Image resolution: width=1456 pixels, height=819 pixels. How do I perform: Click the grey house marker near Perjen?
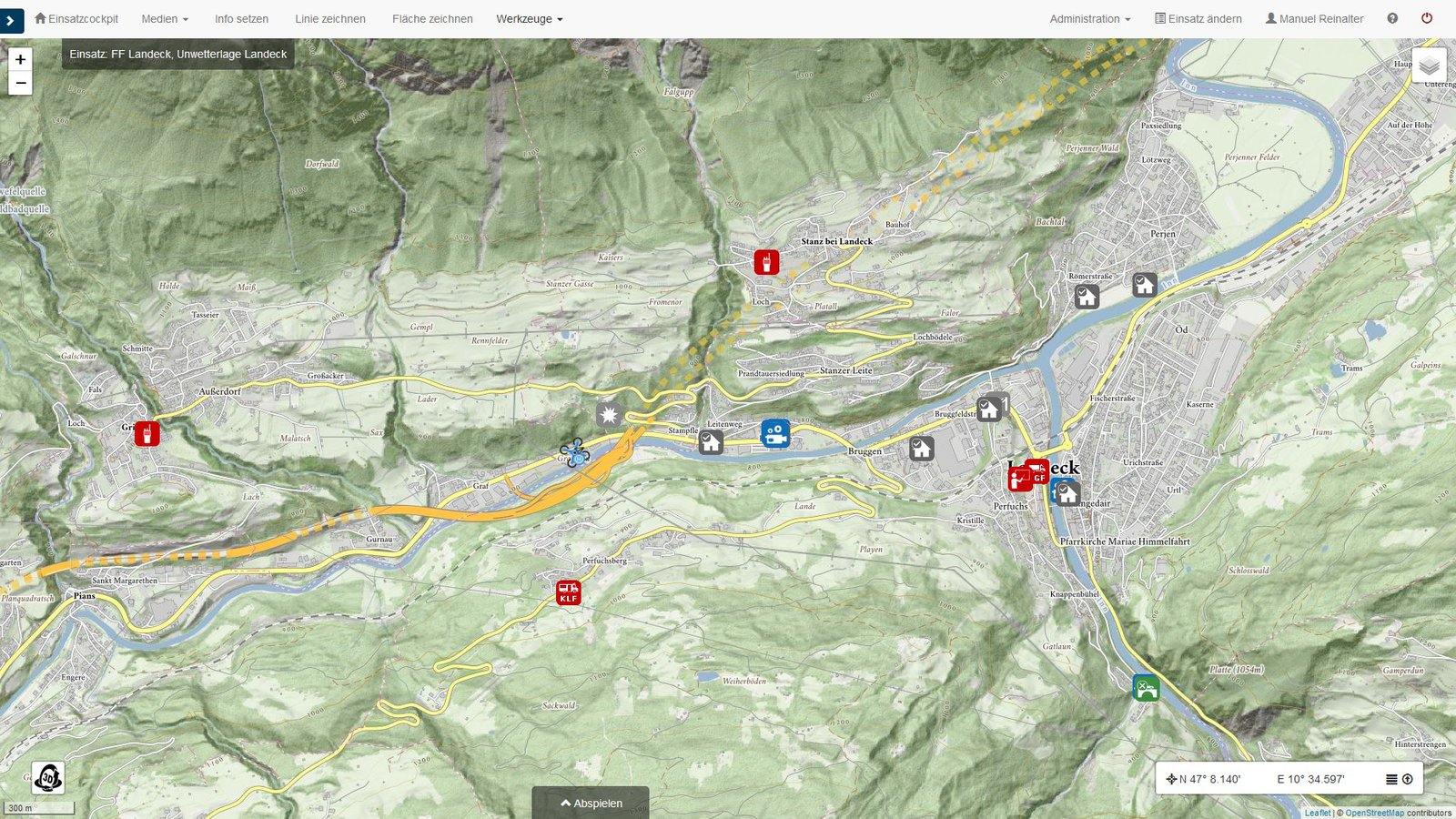1145,285
